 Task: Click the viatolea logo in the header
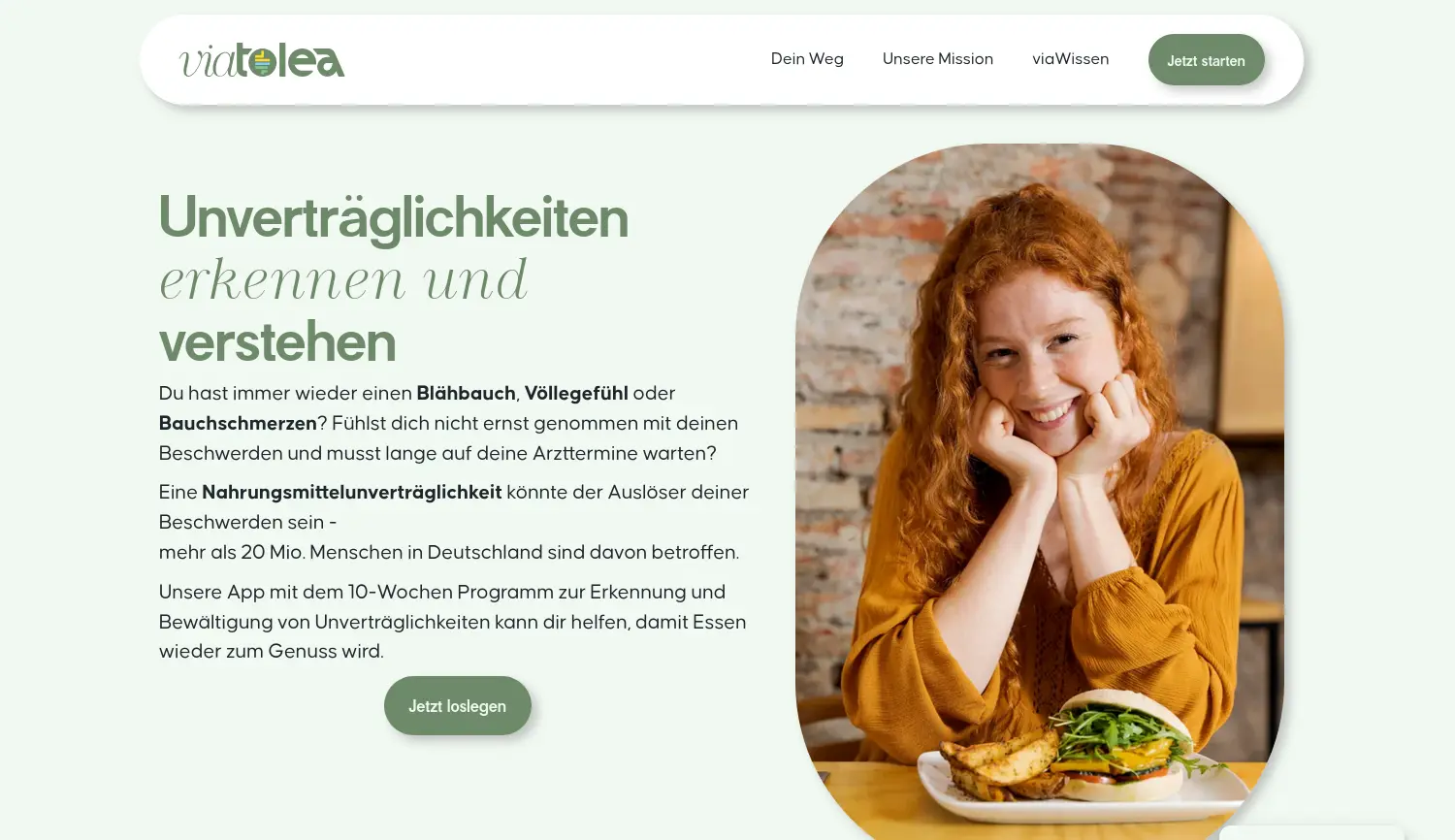(x=262, y=60)
